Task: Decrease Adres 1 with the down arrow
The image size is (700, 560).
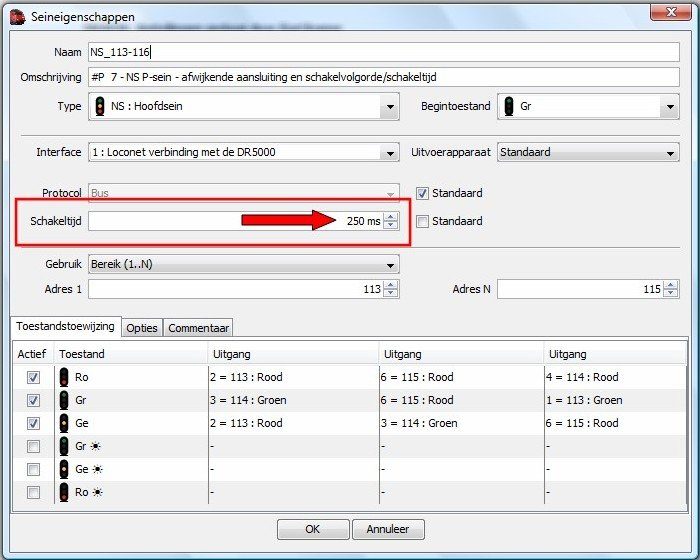Action: 391,293
